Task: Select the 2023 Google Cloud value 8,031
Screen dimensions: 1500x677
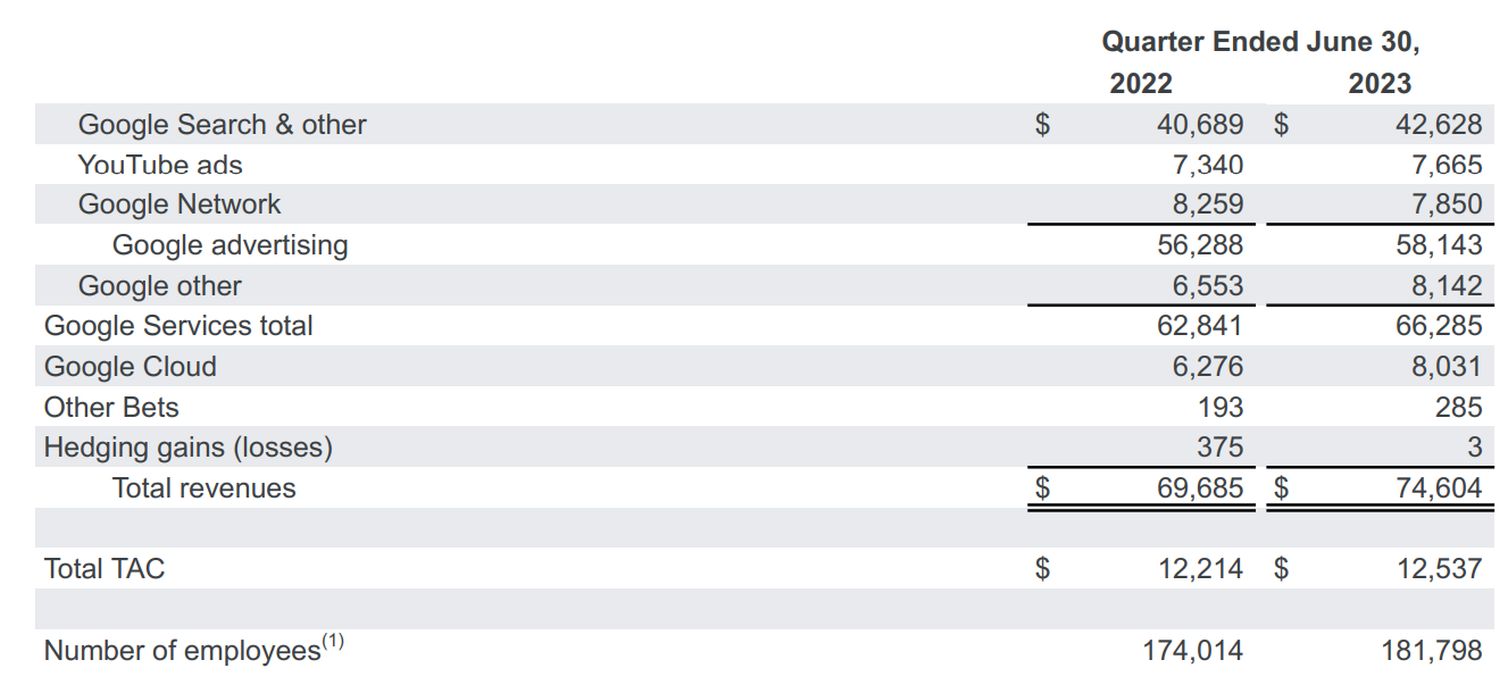Action: [x=1446, y=367]
